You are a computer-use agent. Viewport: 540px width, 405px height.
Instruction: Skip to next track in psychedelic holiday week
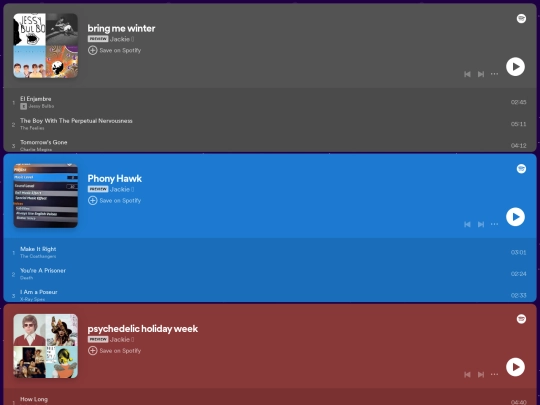[481, 374]
